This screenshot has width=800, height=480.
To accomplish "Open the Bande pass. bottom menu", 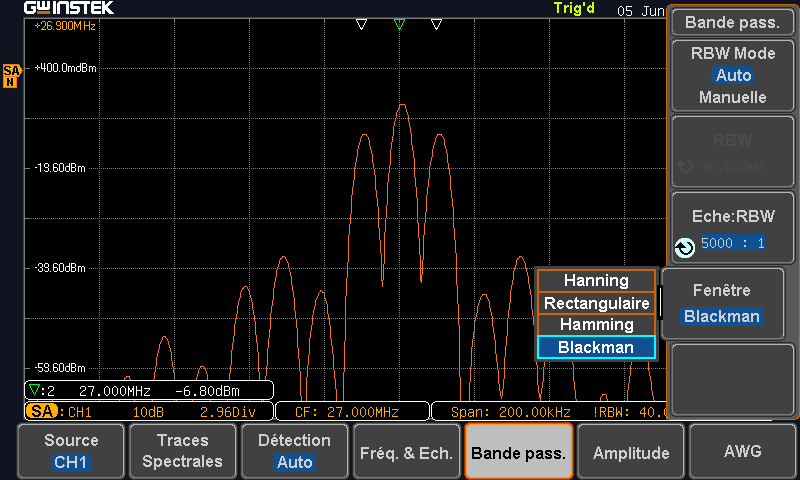I will [518, 451].
